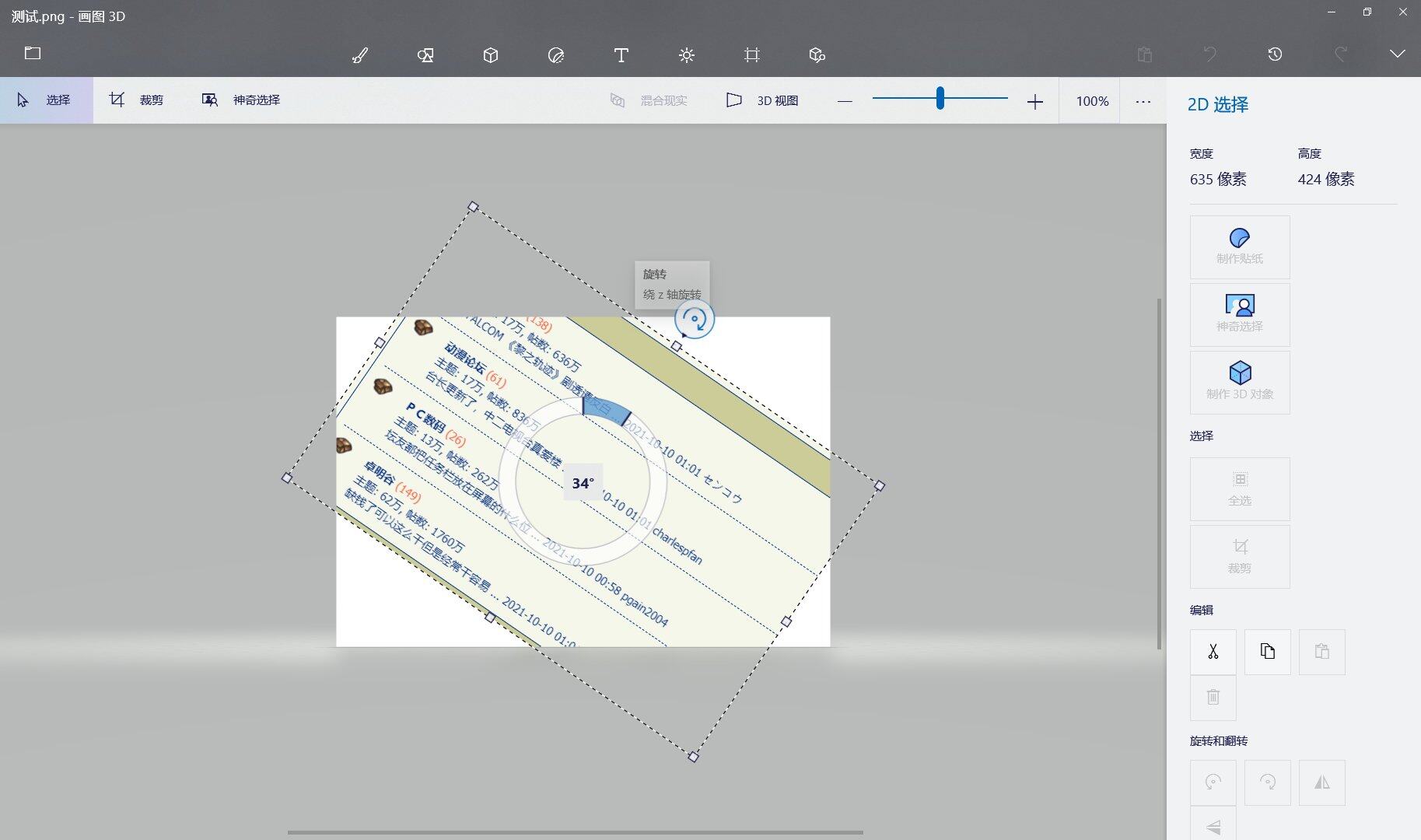Click the 混合现实 mixed reality button
Viewport: 1421px width, 840px height.
[x=649, y=100]
